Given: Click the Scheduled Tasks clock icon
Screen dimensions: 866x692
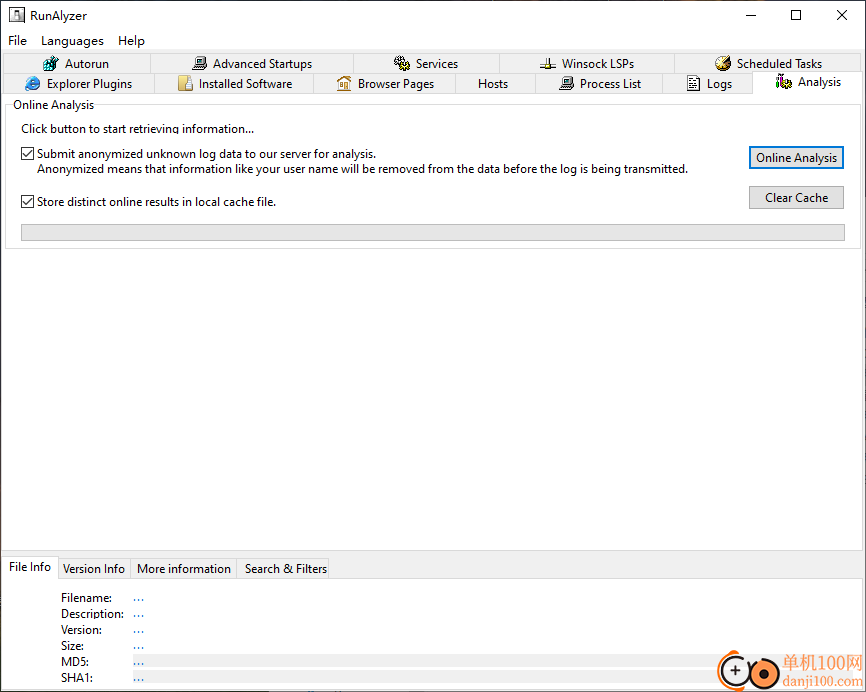Looking at the screenshot, I should pos(723,64).
